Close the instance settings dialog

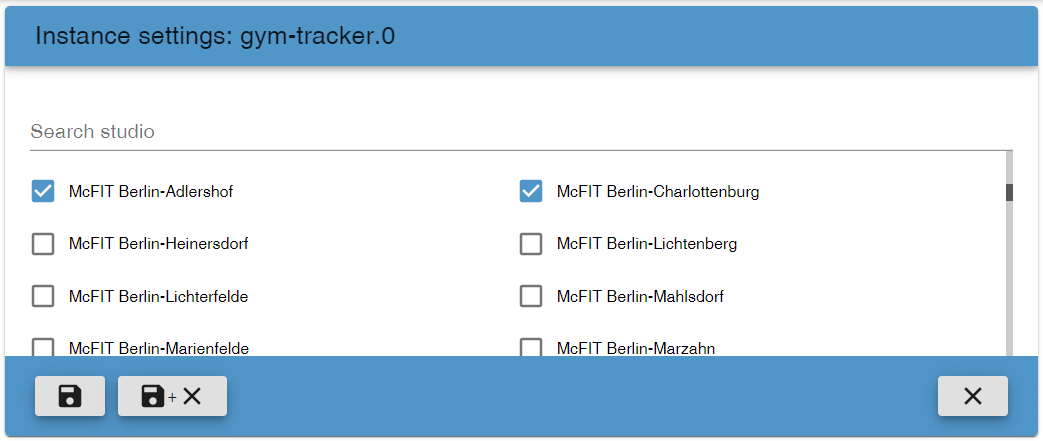pyautogui.click(x=972, y=396)
